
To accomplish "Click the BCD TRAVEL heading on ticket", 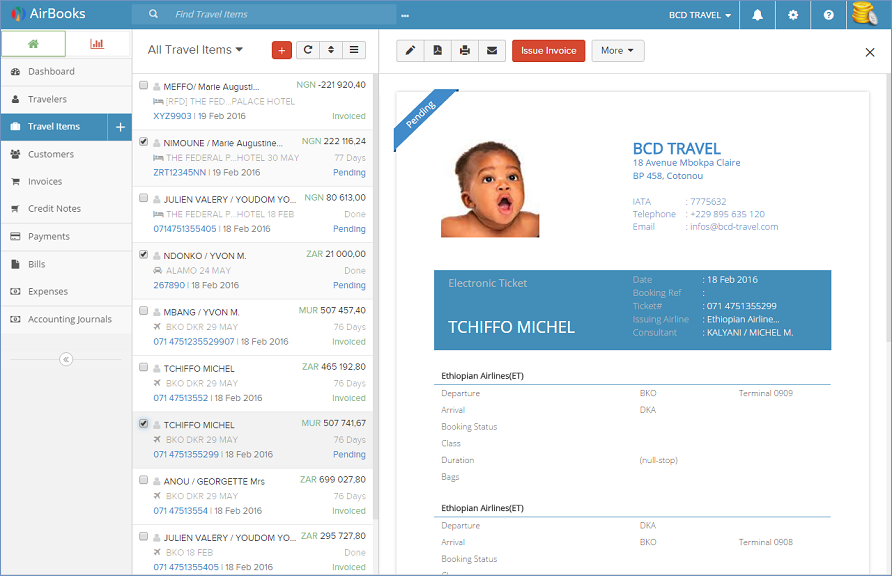I will click(677, 149).
